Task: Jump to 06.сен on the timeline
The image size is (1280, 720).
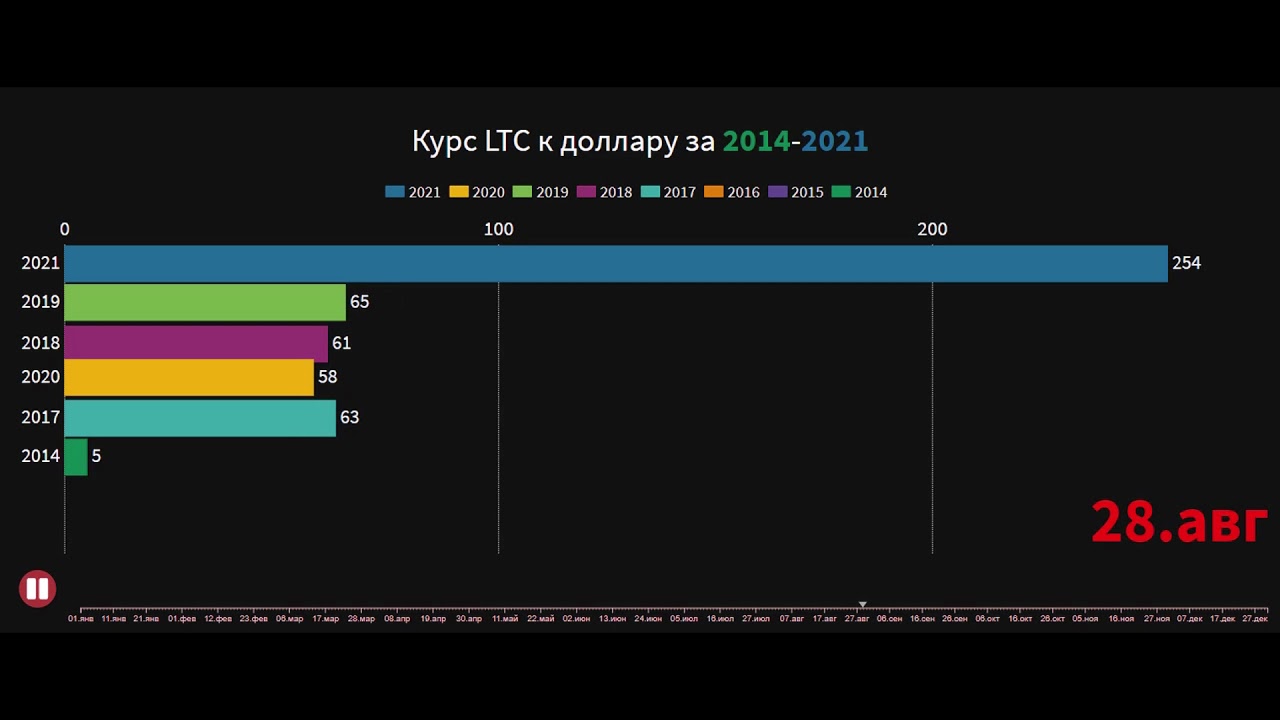Action: (x=889, y=619)
